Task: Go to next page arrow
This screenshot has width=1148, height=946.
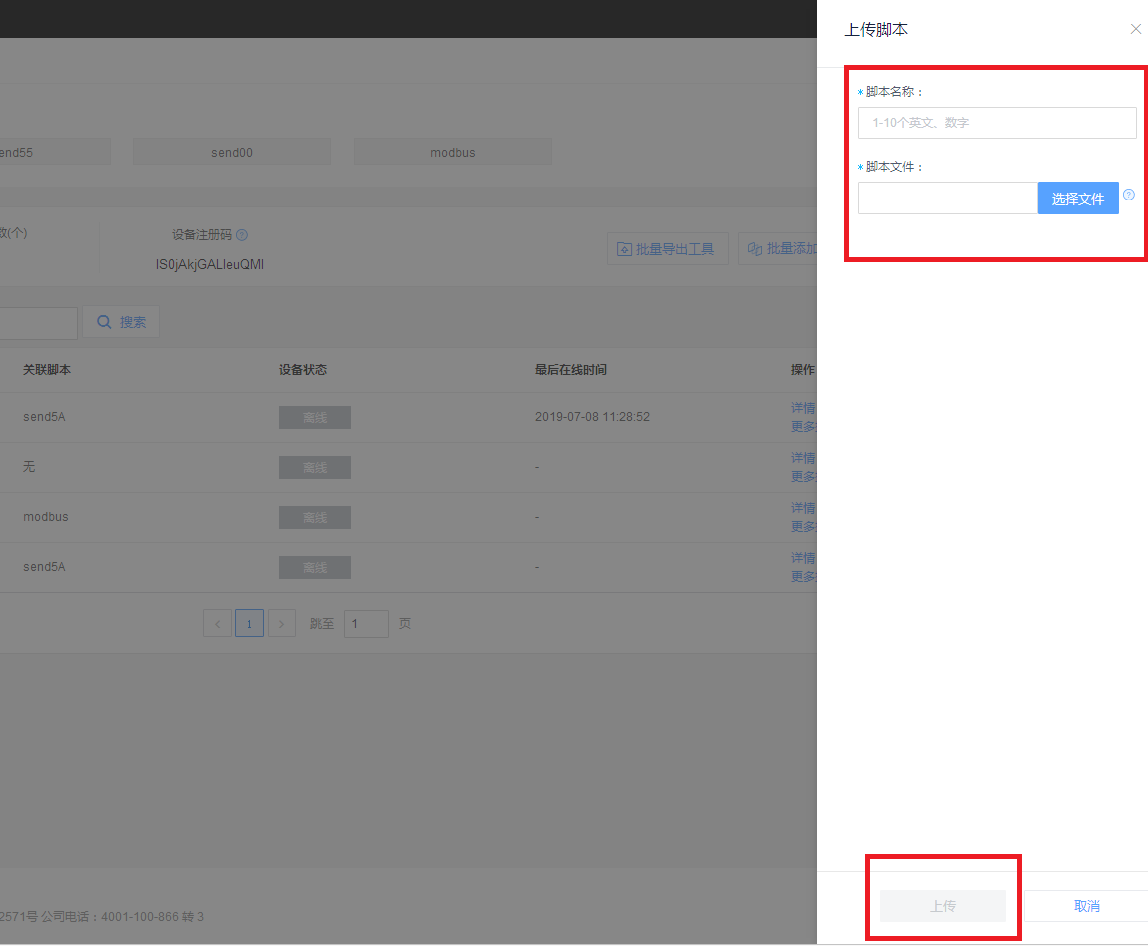Action: pos(282,624)
